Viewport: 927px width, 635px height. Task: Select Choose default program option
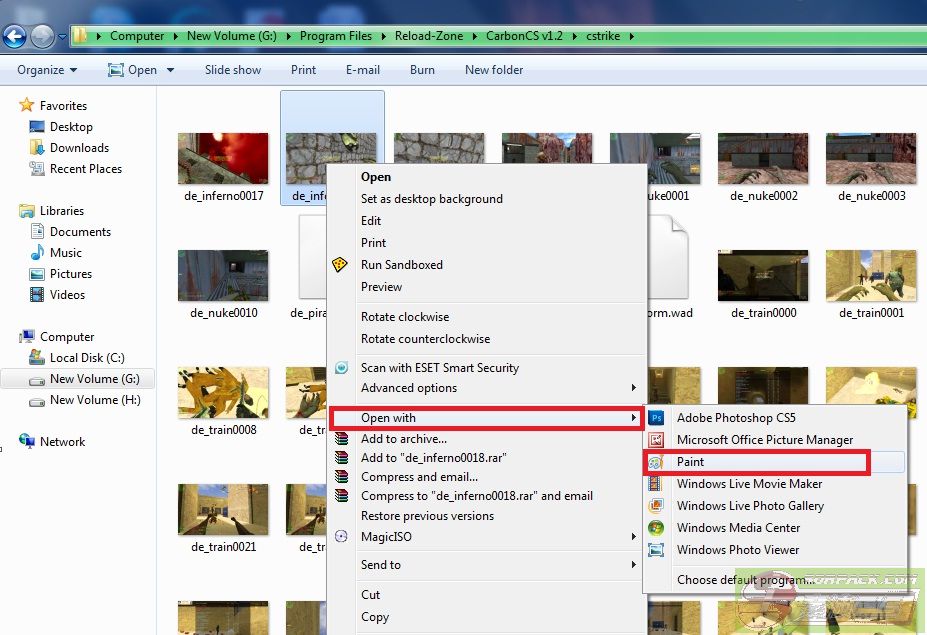[743, 579]
